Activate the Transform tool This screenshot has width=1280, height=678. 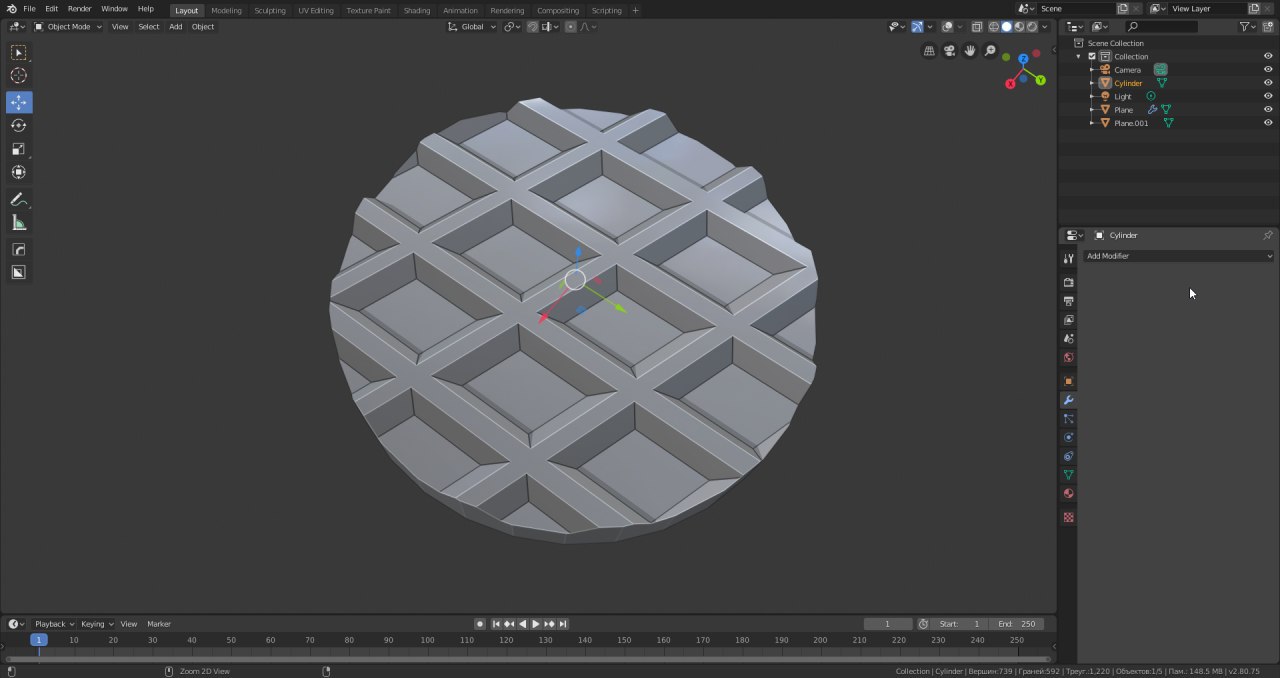coord(18,172)
